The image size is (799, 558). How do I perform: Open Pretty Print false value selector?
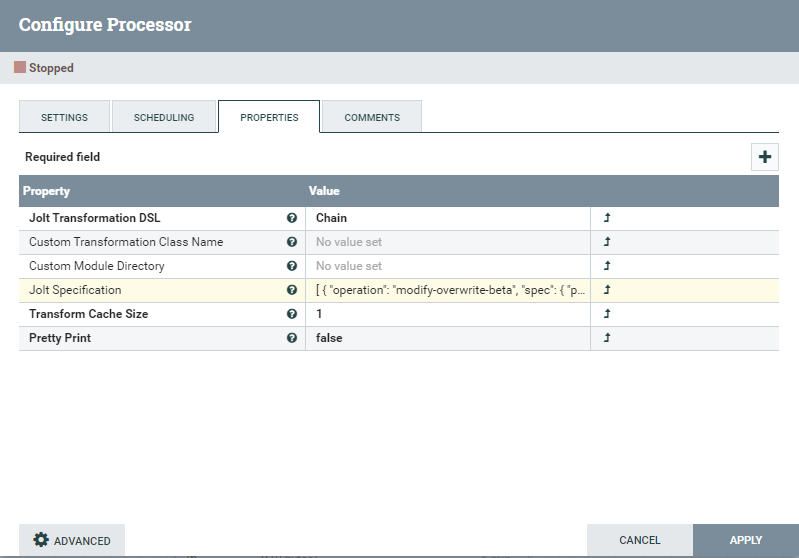coord(448,338)
